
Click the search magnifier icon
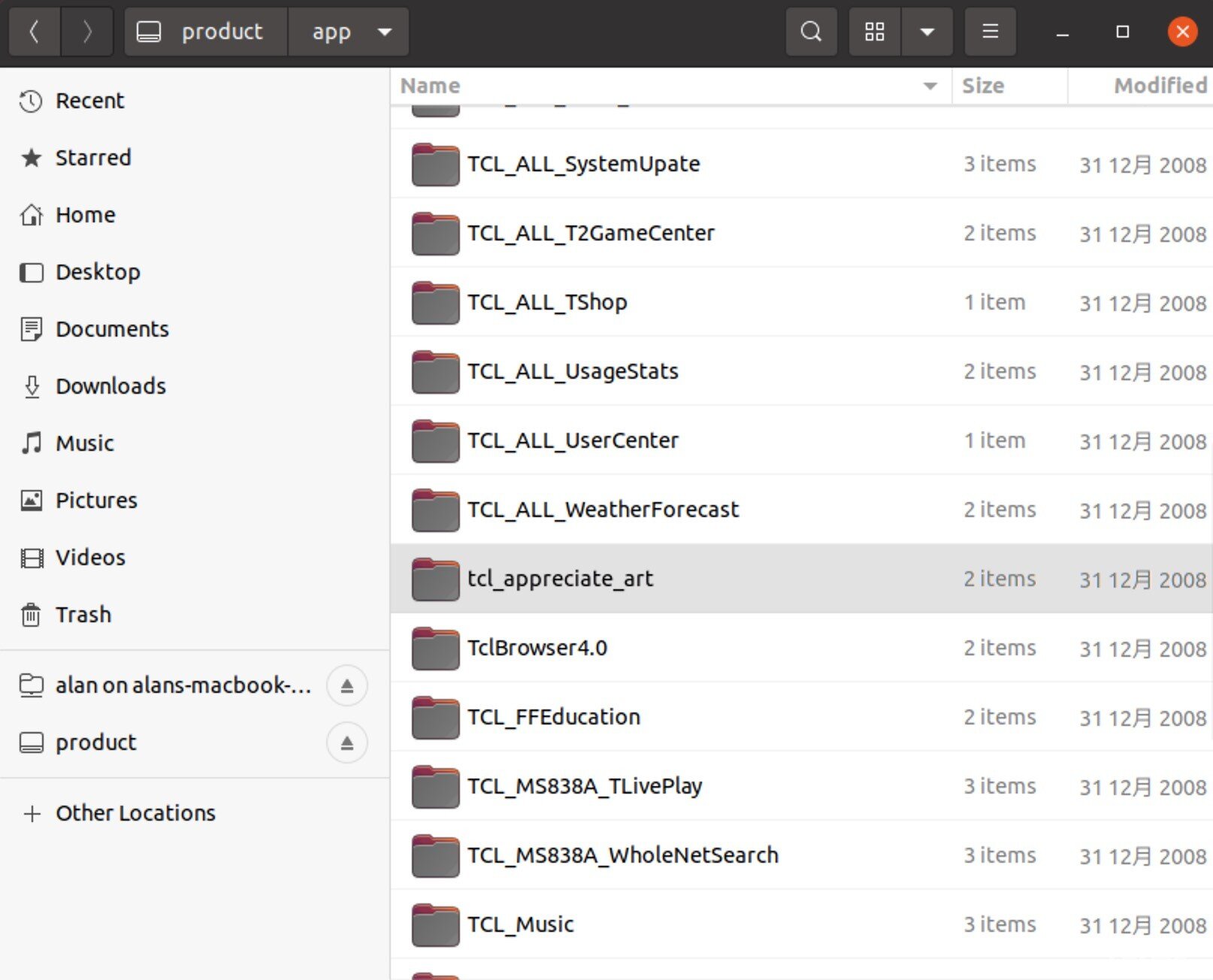point(811,32)
